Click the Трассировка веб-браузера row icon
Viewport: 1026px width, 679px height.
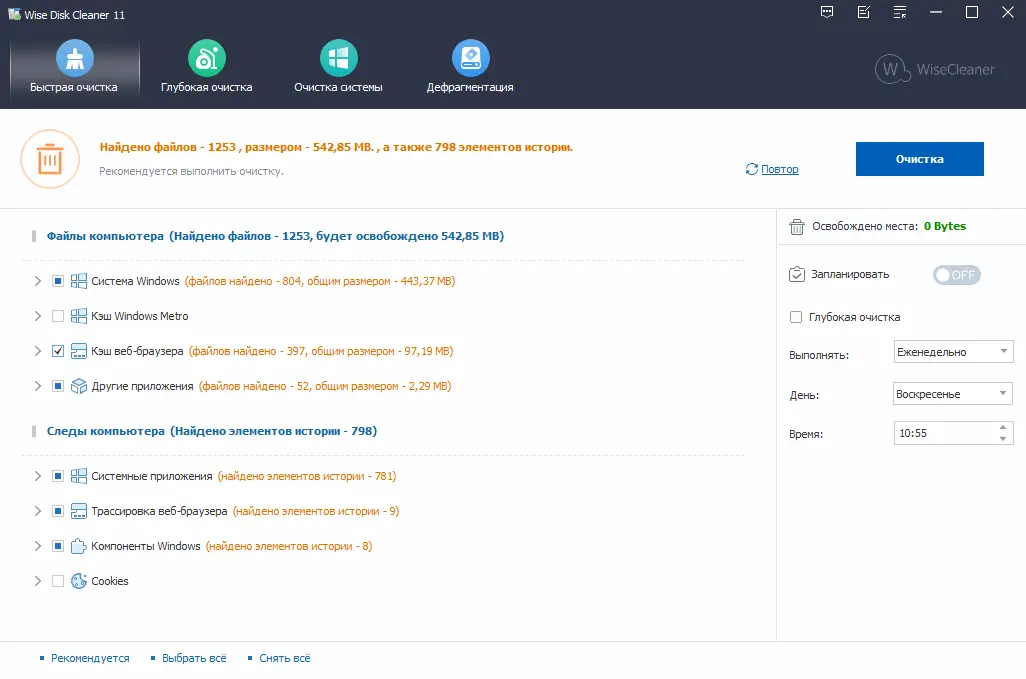click(x=79, y=511)
